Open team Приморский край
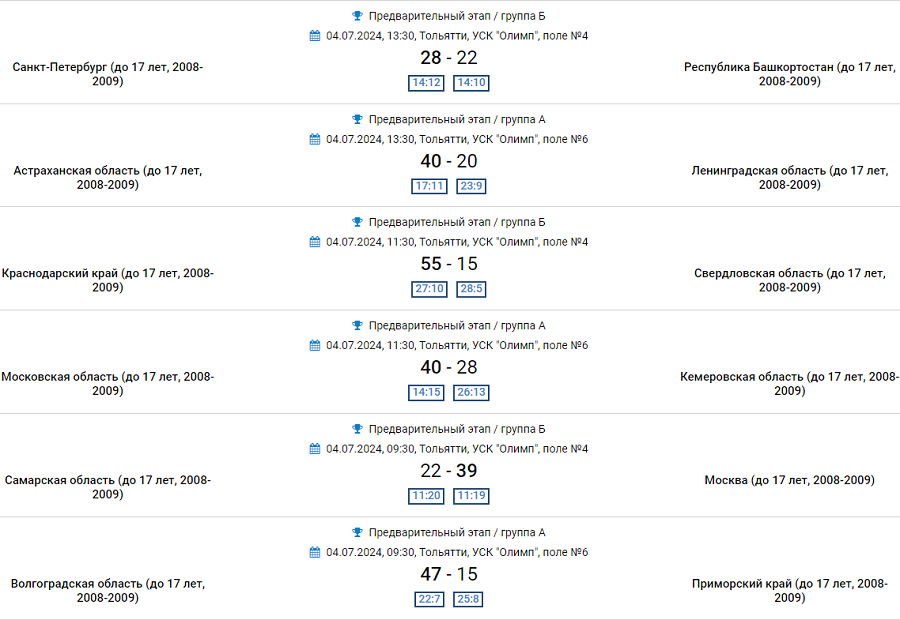Viewport: 900px width, 620px height. (x=789, y=590)
